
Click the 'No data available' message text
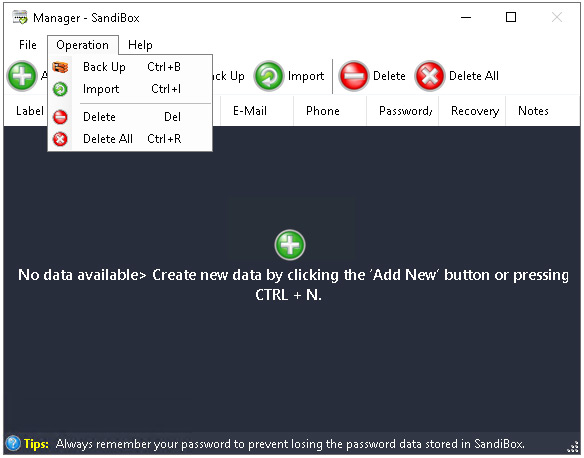[293, 285]
